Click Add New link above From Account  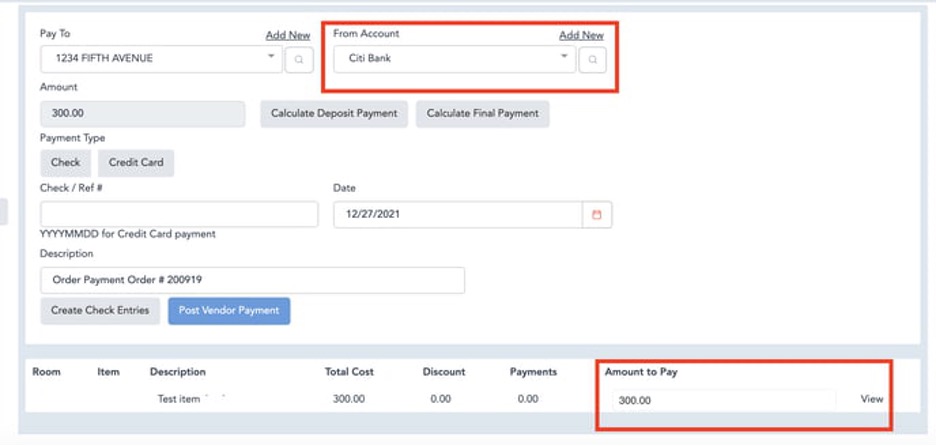click(x=581, y=35)
